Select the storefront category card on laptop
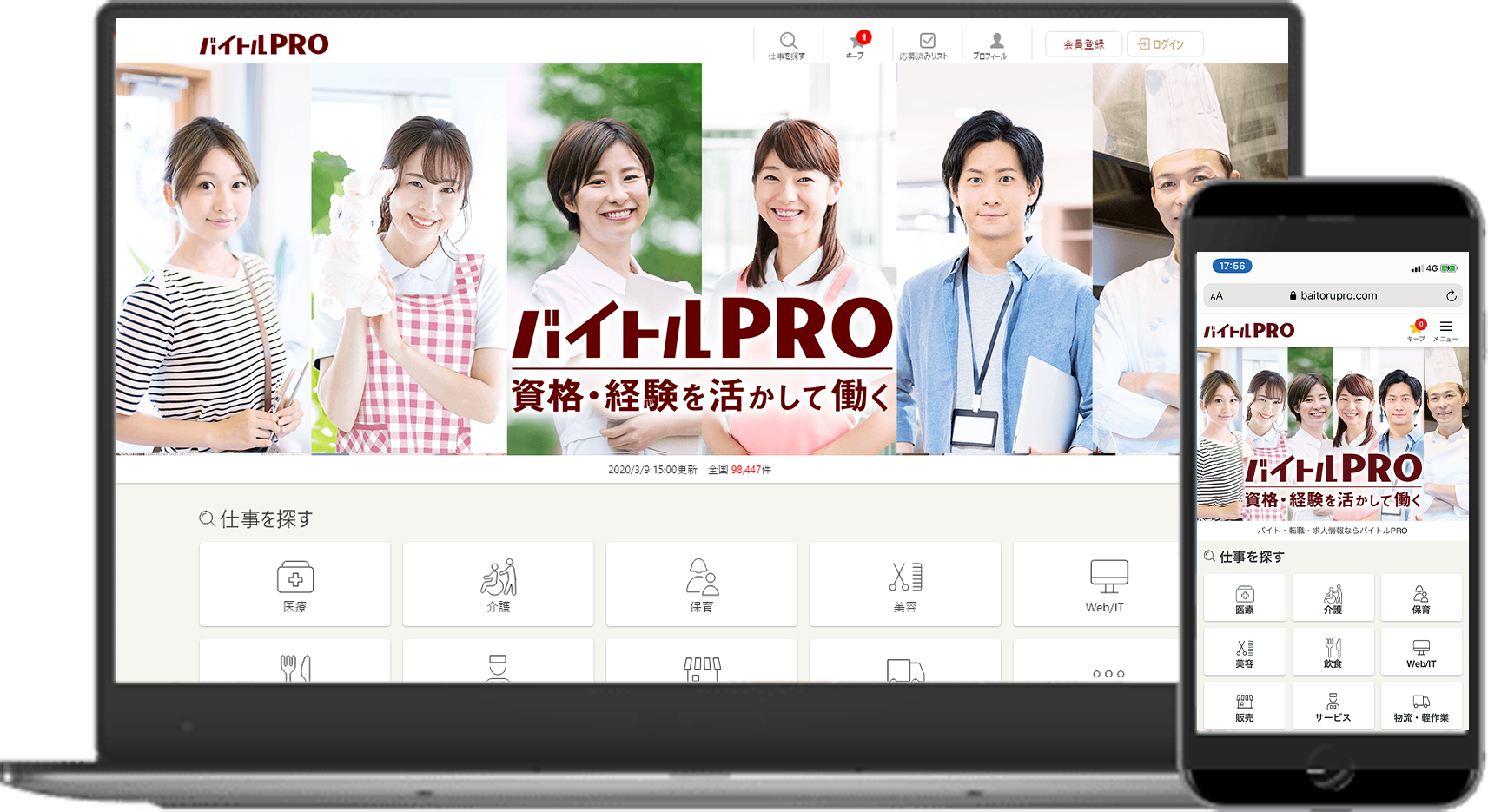The width and height of the screenshot is (1488, 812). pyautogui.click(x=701, y=662)
